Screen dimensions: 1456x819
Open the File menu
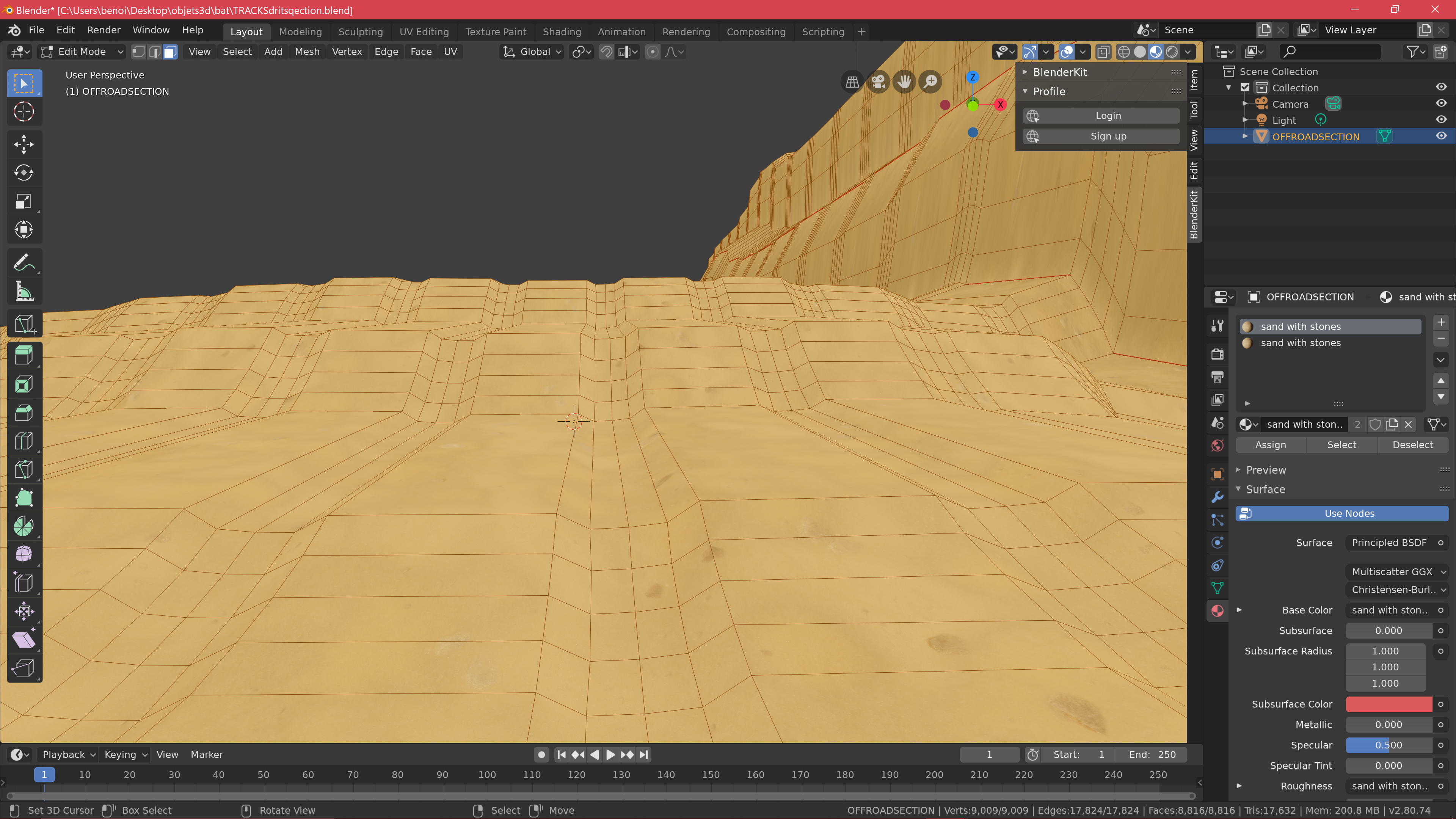click(36, 30)
